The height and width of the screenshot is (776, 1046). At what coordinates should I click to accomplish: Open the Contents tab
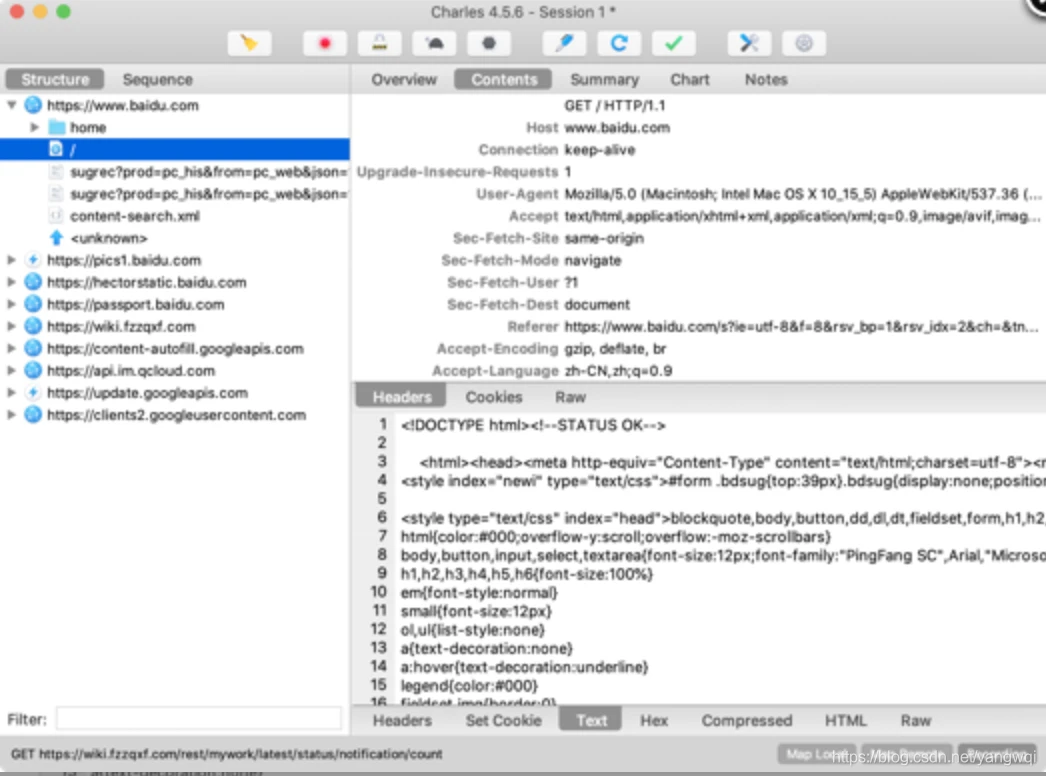[504, 79]
